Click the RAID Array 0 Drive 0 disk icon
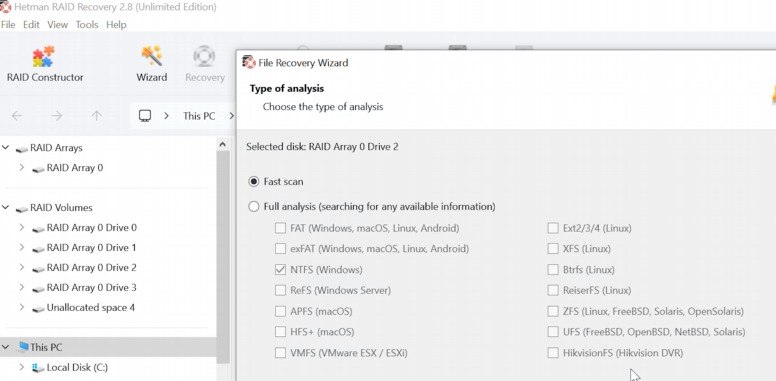This screenshot has height=381, width=776. (39, 229)
